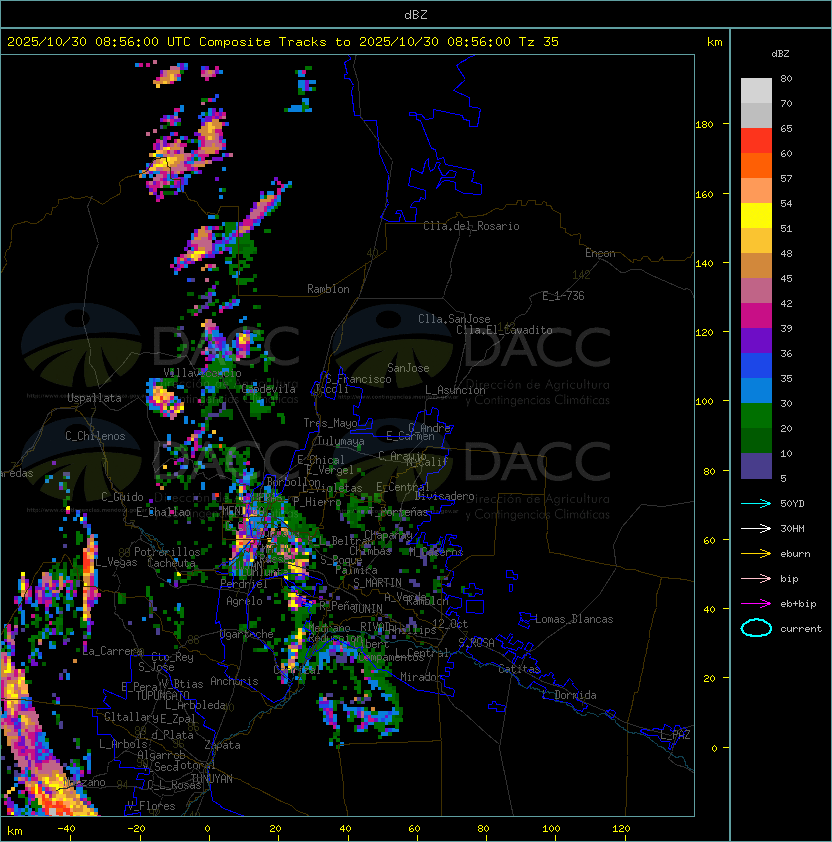Click the Potrerillos label
This screenshot has height=842, width=832.
point(167,552)
